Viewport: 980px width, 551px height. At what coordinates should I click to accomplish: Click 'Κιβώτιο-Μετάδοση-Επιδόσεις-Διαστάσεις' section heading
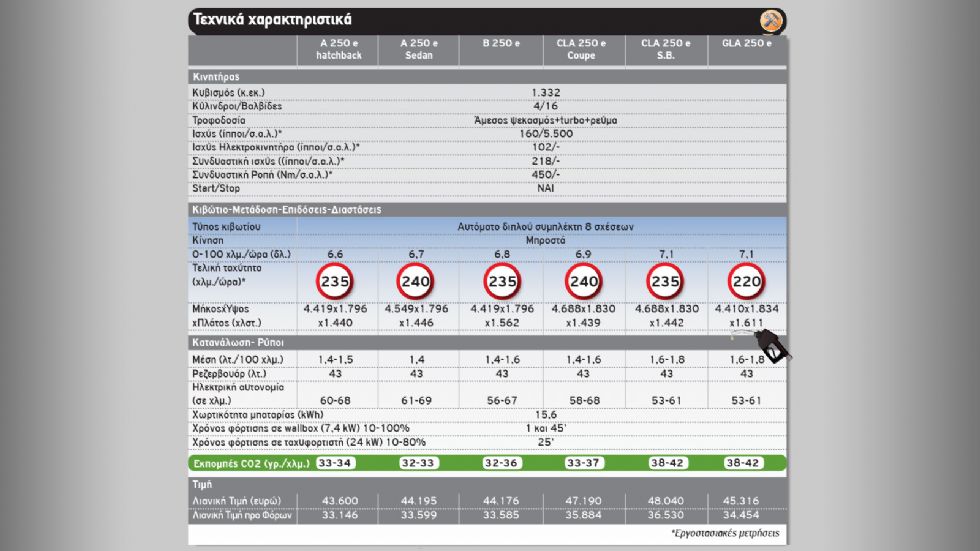(x=286, y=210)
